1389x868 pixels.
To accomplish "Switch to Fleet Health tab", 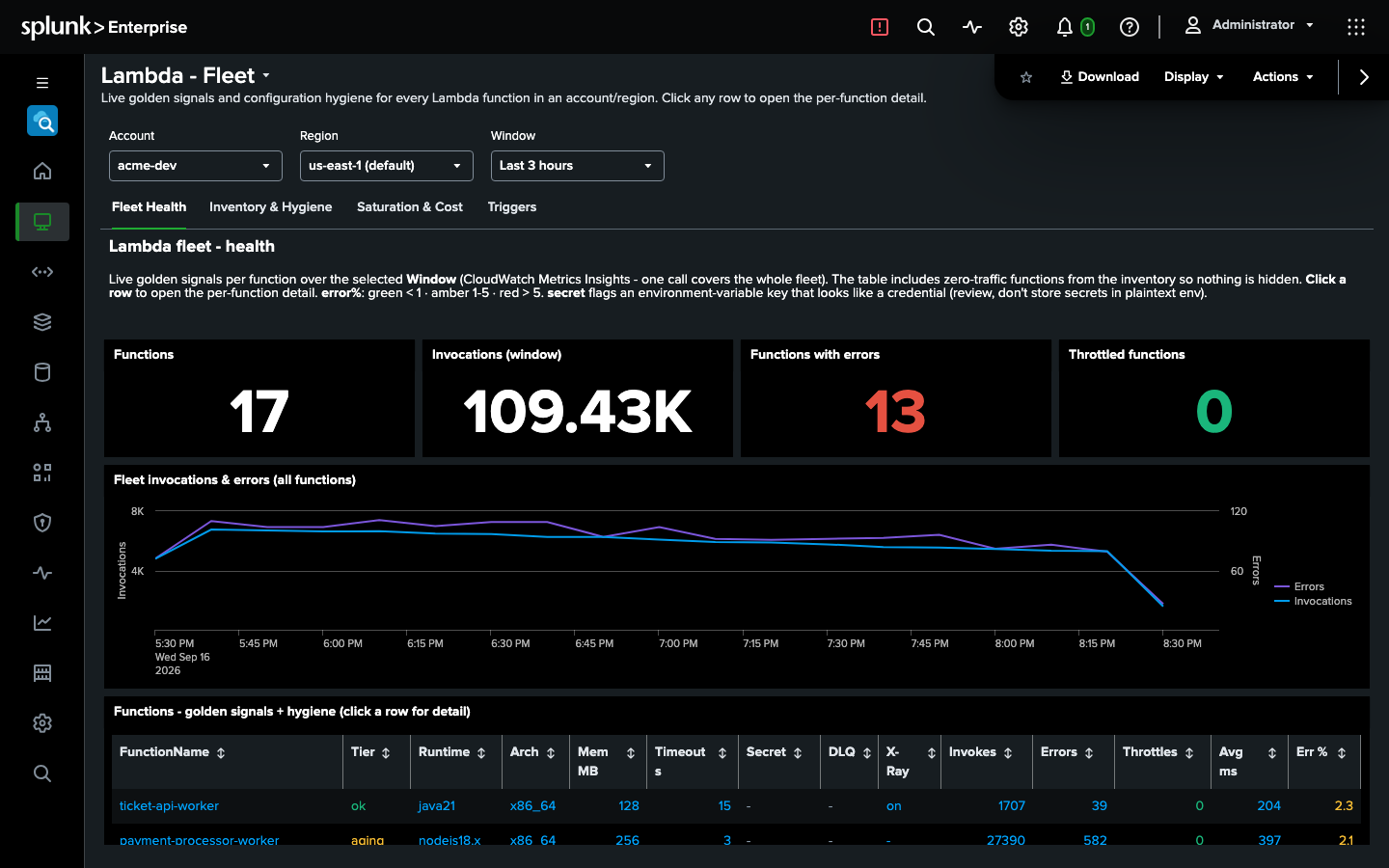I will click(x=149, y=207).
